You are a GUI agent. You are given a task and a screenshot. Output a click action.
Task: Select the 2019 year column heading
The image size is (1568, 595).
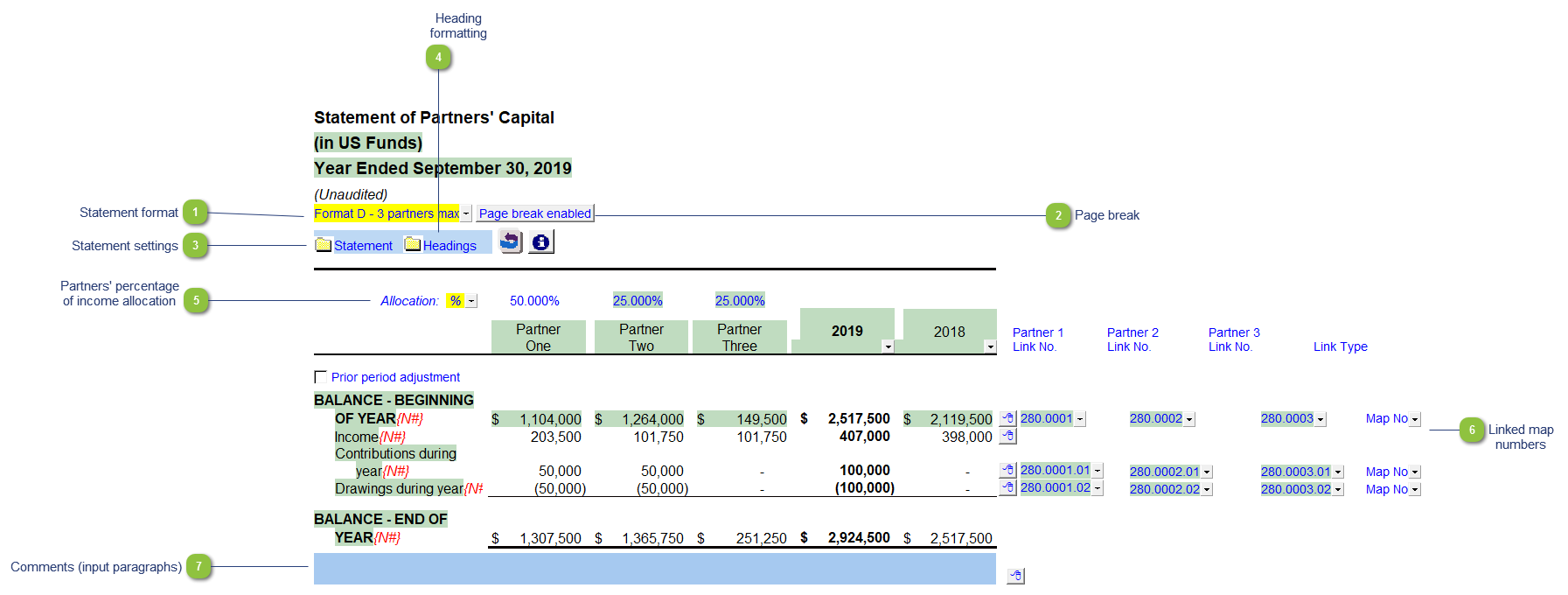coord(847,331)
